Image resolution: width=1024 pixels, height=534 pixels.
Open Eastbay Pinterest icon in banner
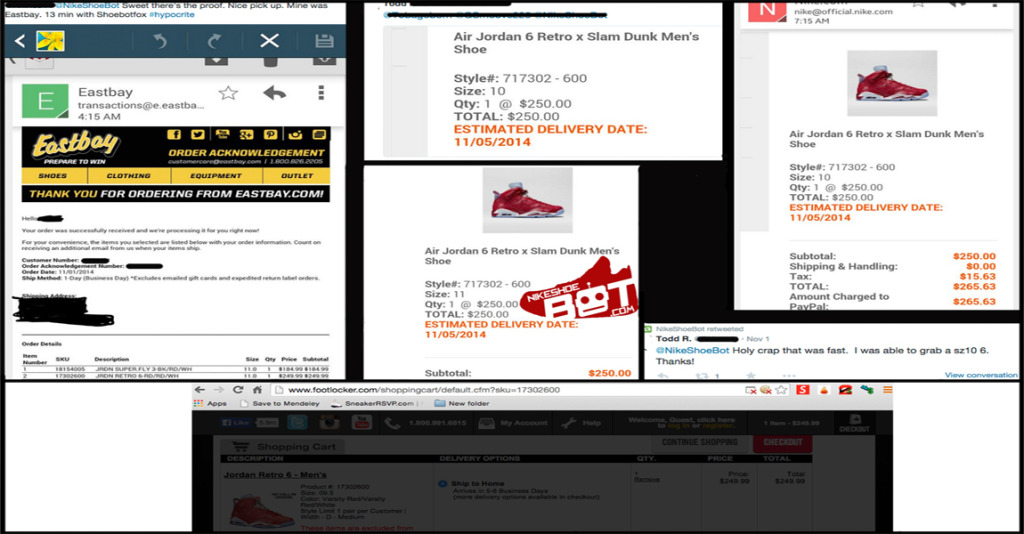point(270,135)
